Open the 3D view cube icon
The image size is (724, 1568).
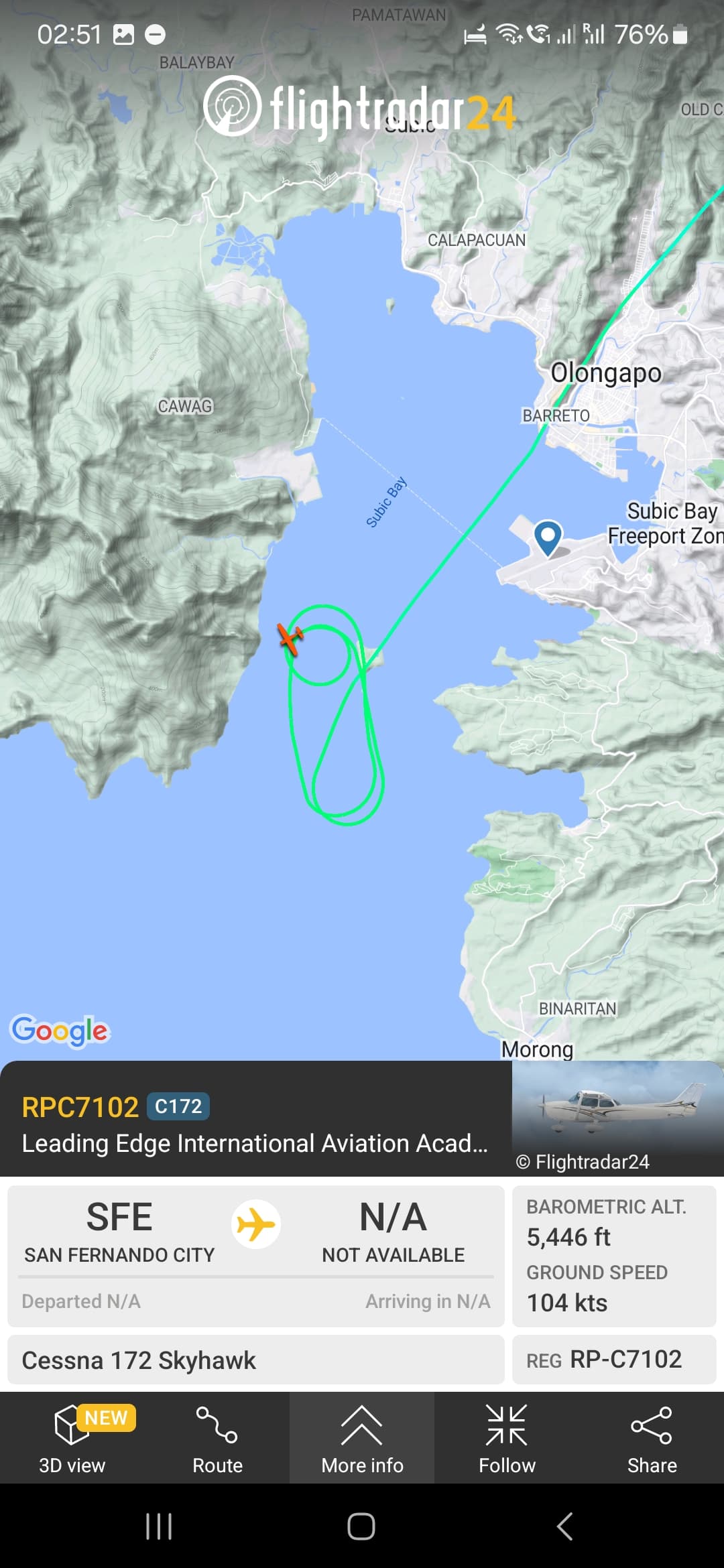[x=72, y=1425]
